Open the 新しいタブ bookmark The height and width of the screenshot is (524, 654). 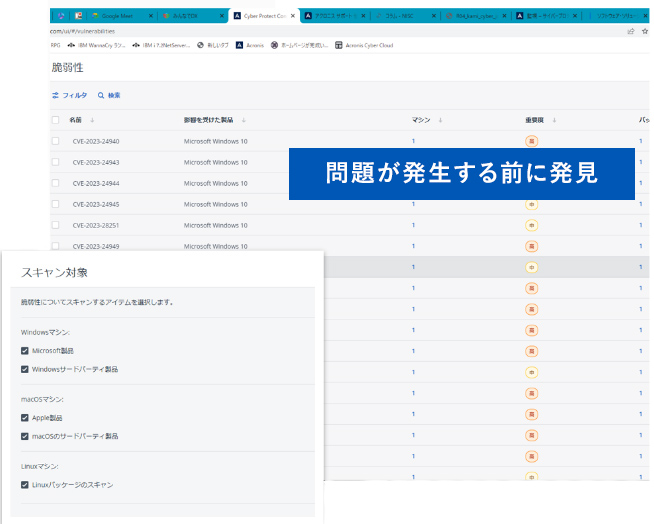point(213,45)
